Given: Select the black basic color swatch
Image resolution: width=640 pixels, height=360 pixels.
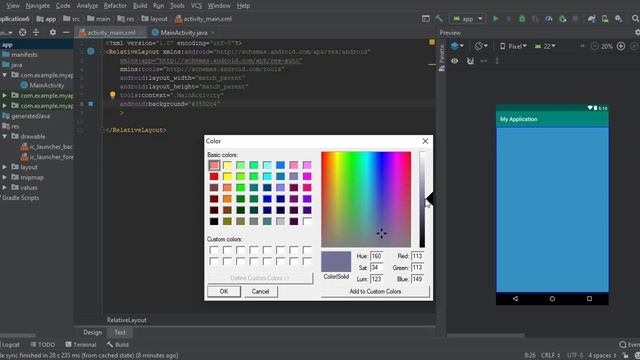Looking at the screenshot, I should (214, 221).
